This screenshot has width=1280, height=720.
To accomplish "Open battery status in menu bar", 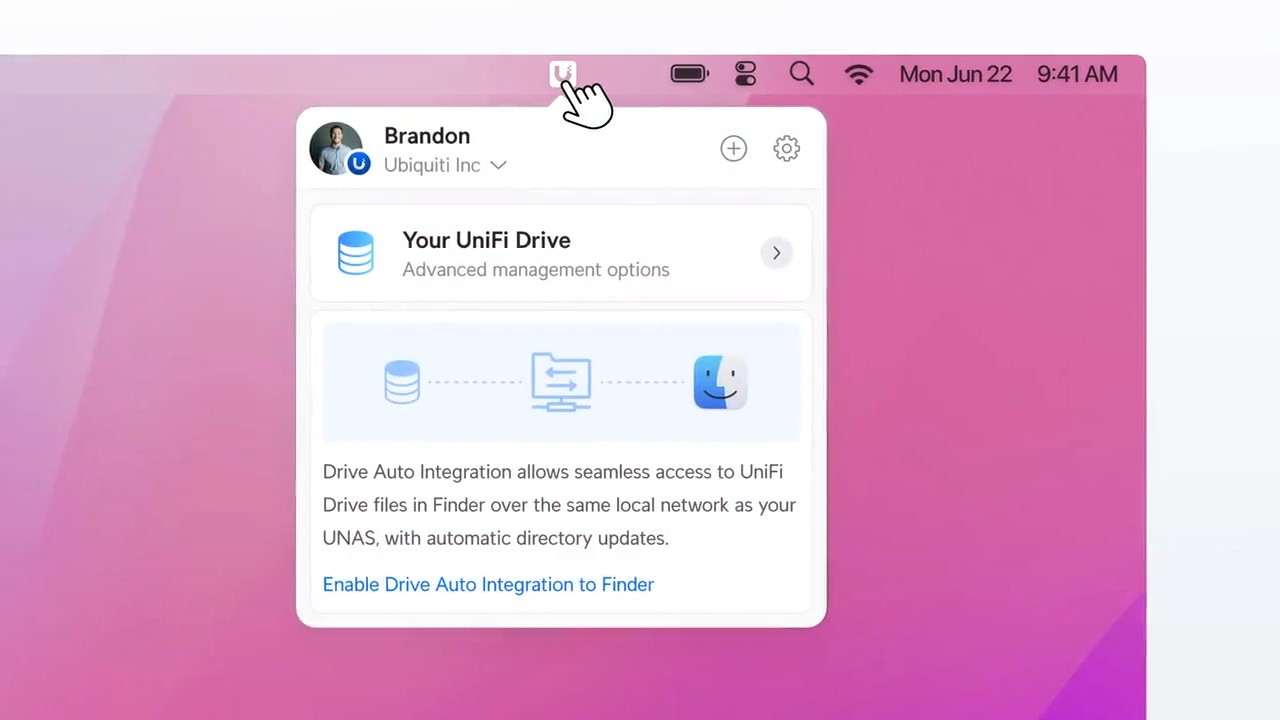I will pos(690,74).
